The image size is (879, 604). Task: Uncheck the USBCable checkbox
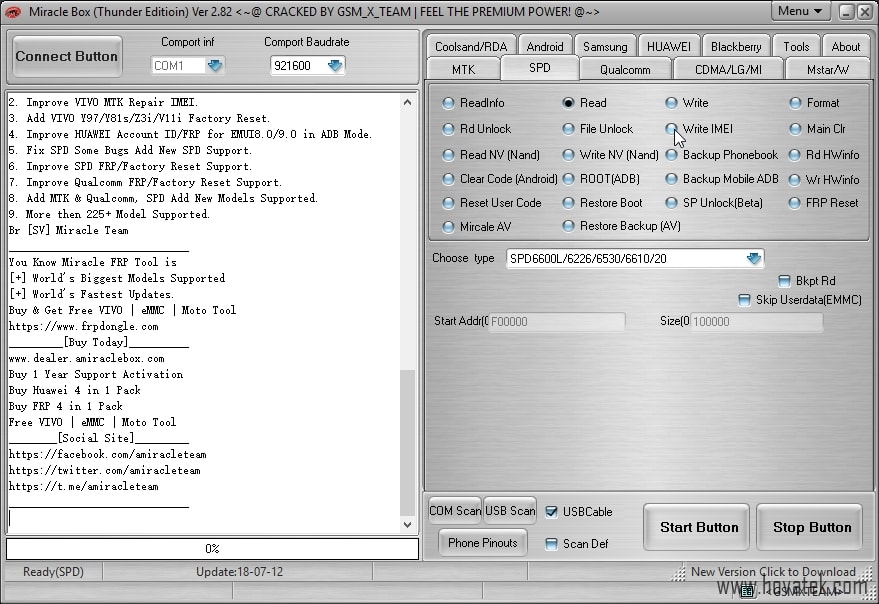[x=551, y=512]
